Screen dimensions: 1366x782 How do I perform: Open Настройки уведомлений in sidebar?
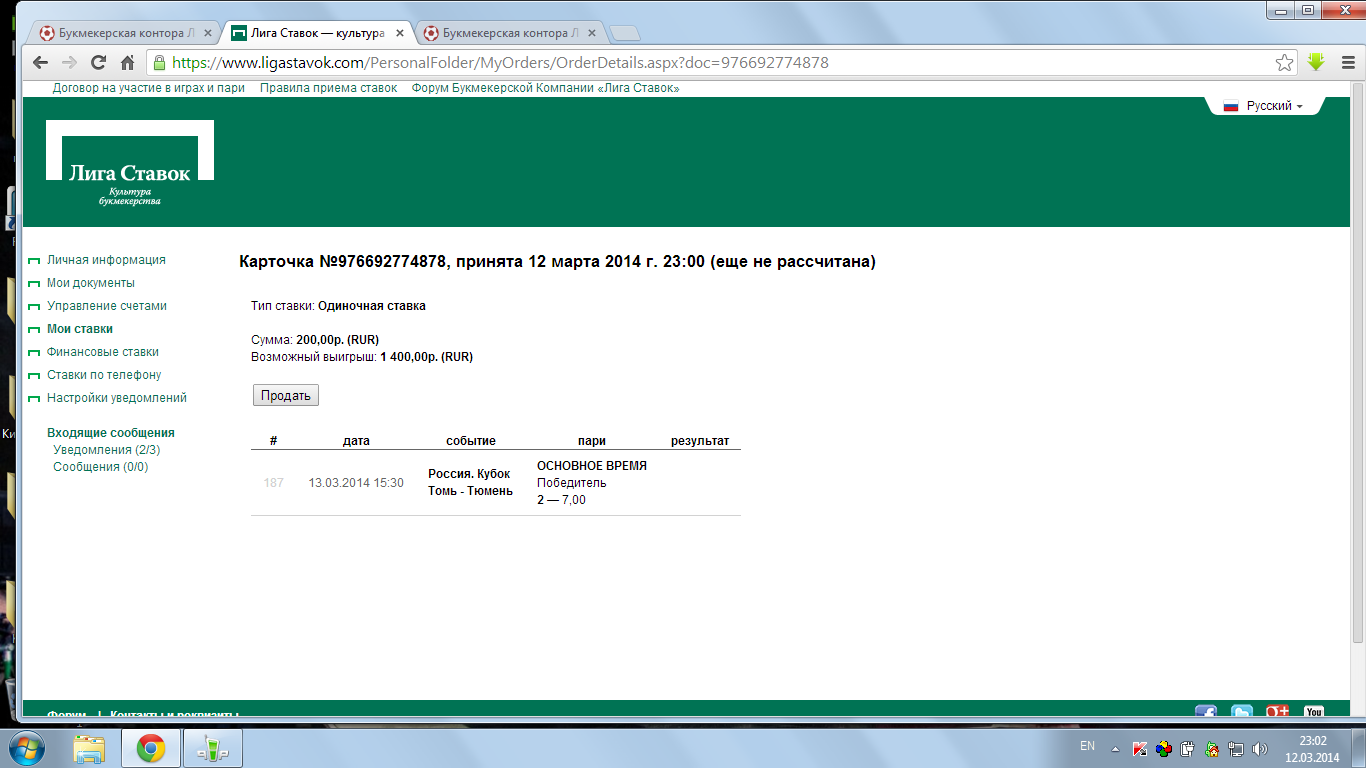point(117,398)
